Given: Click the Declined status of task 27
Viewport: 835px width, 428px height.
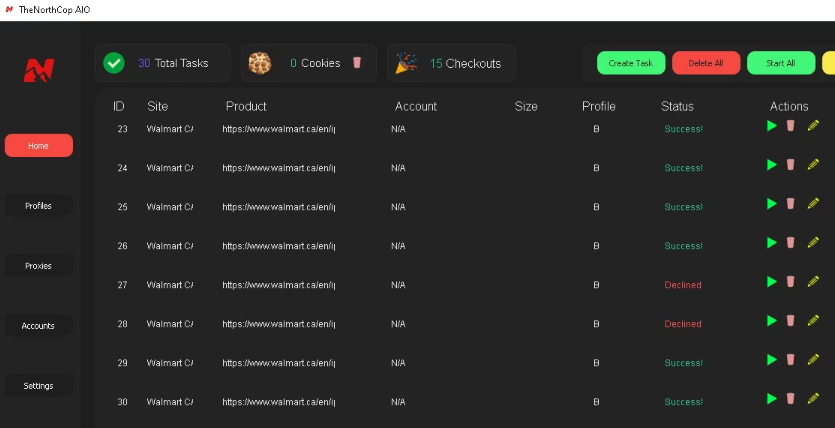Looking at the screenshot, I should pos(683,285).
